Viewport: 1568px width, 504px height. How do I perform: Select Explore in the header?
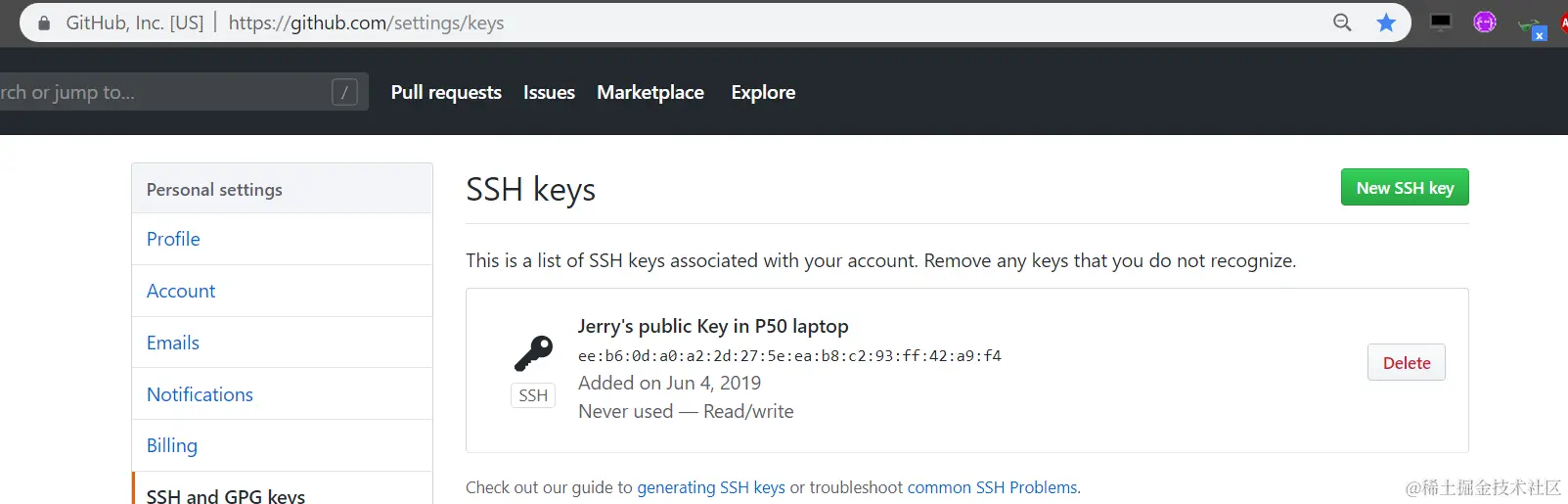[763, 92]
